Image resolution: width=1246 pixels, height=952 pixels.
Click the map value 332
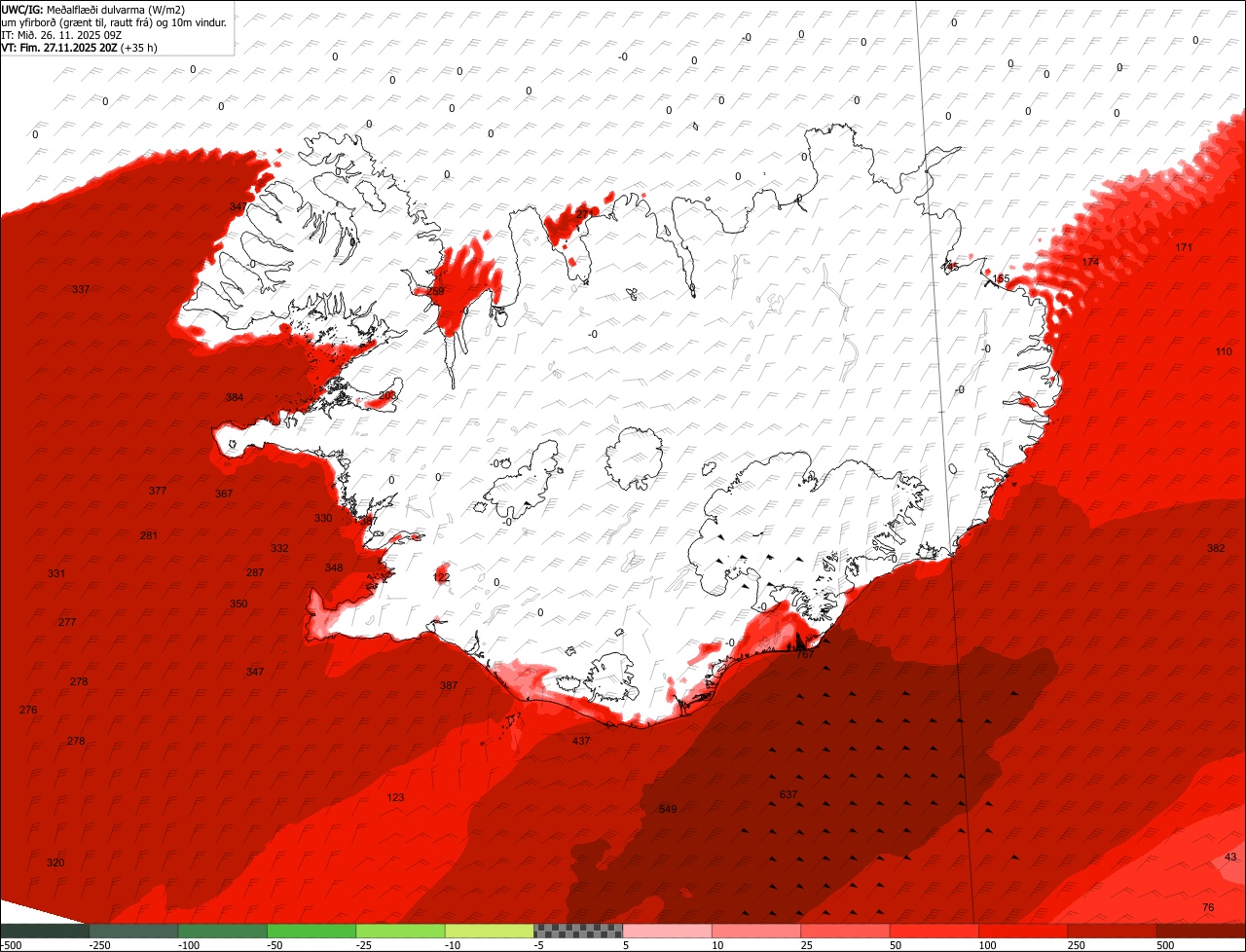pos(279,549)
